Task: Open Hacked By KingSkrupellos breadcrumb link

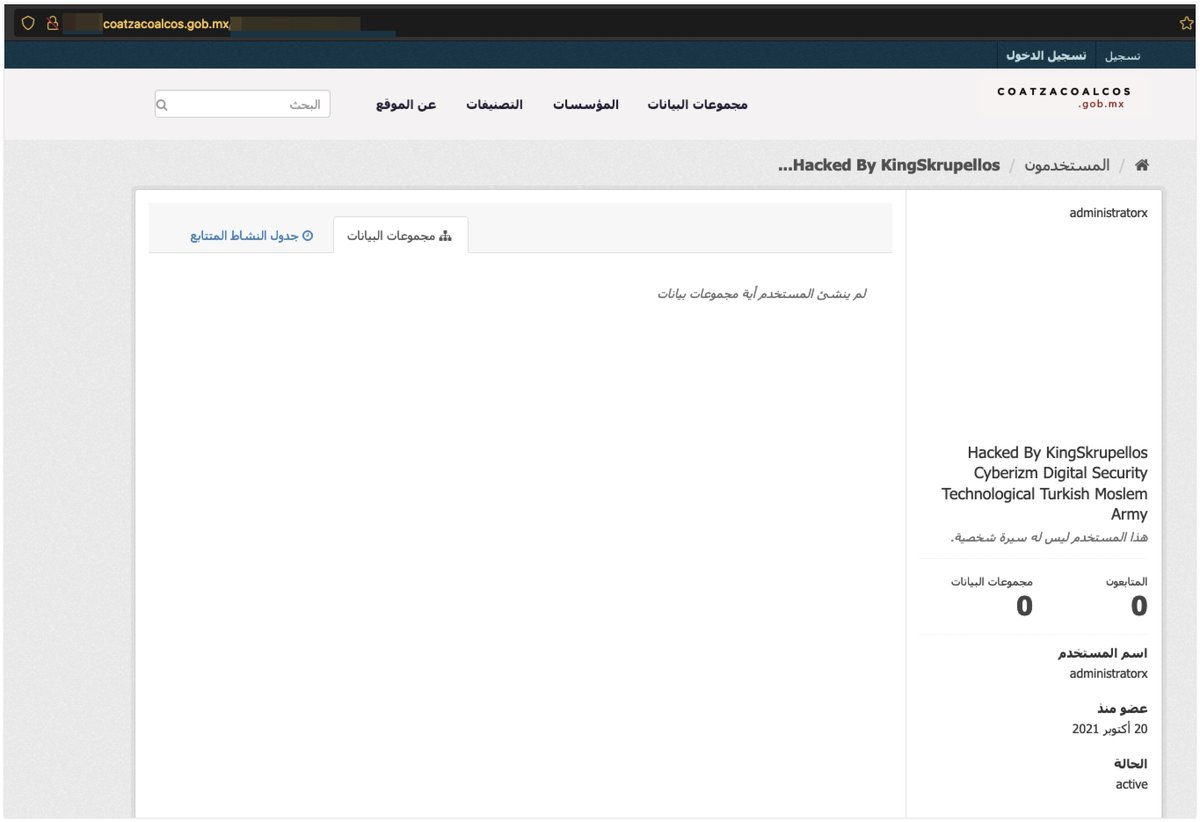Action: (x=888, y=165)
